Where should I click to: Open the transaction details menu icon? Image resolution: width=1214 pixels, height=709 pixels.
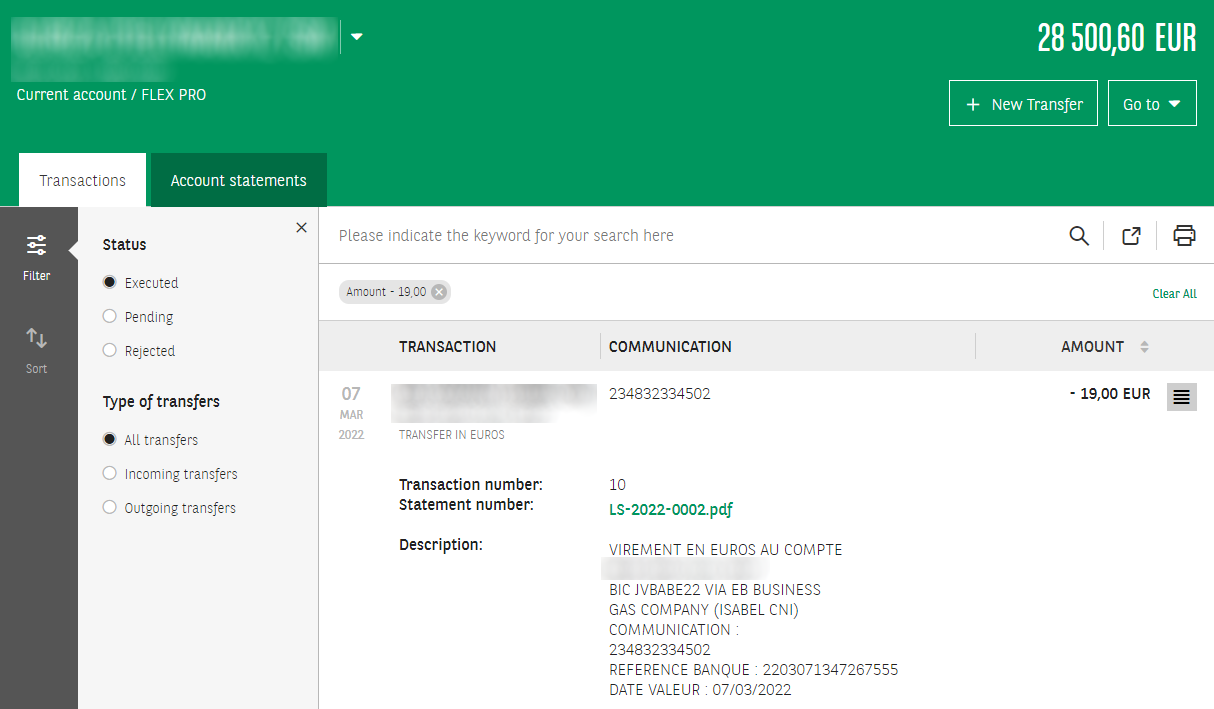[1181, 397]
